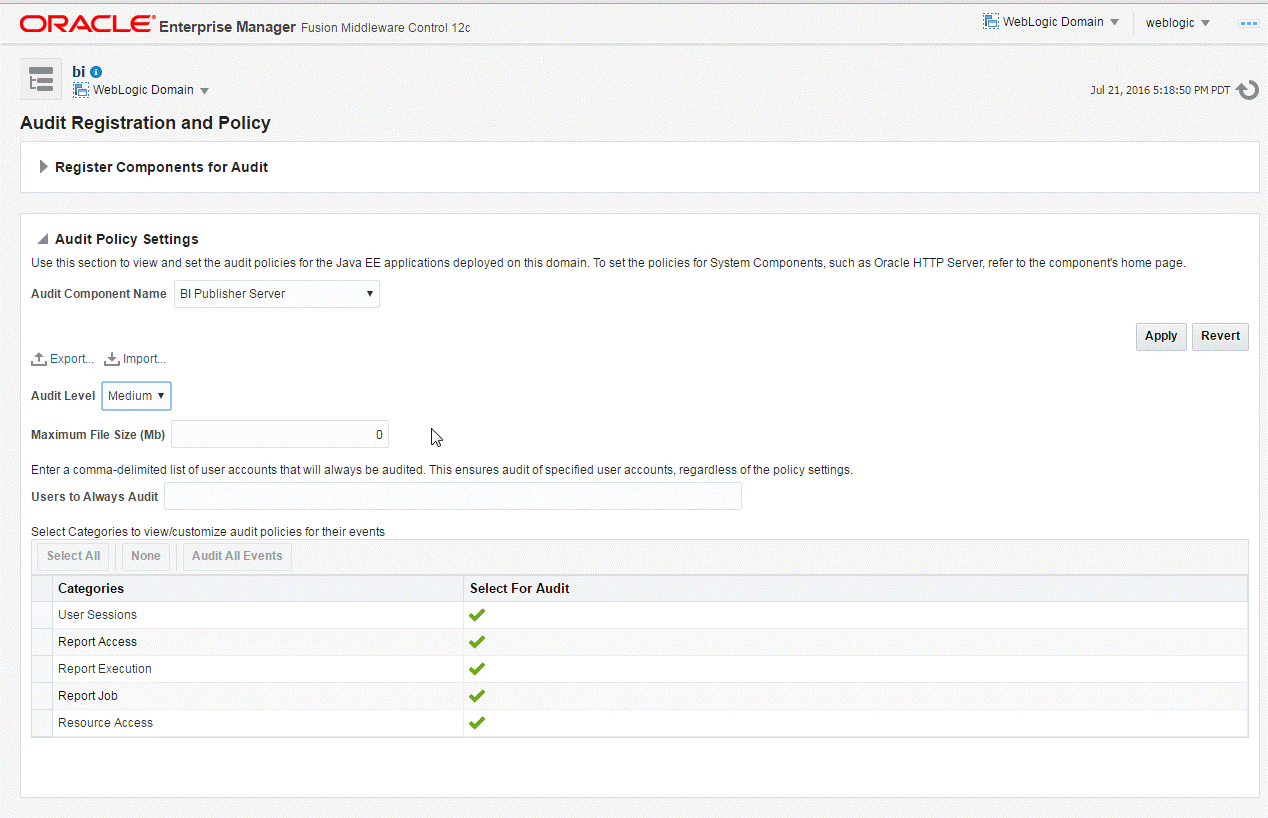This screenshot has width=1268, height=818.
Task: Click the Apply button
Action: pos(1161,336)
